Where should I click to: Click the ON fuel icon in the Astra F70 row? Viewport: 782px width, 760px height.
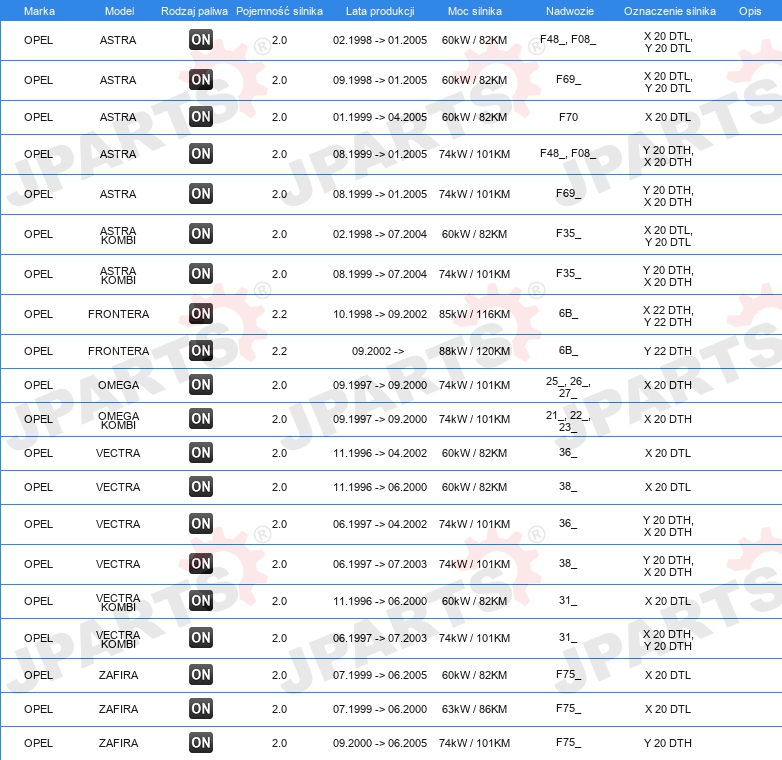pos(201,117)
